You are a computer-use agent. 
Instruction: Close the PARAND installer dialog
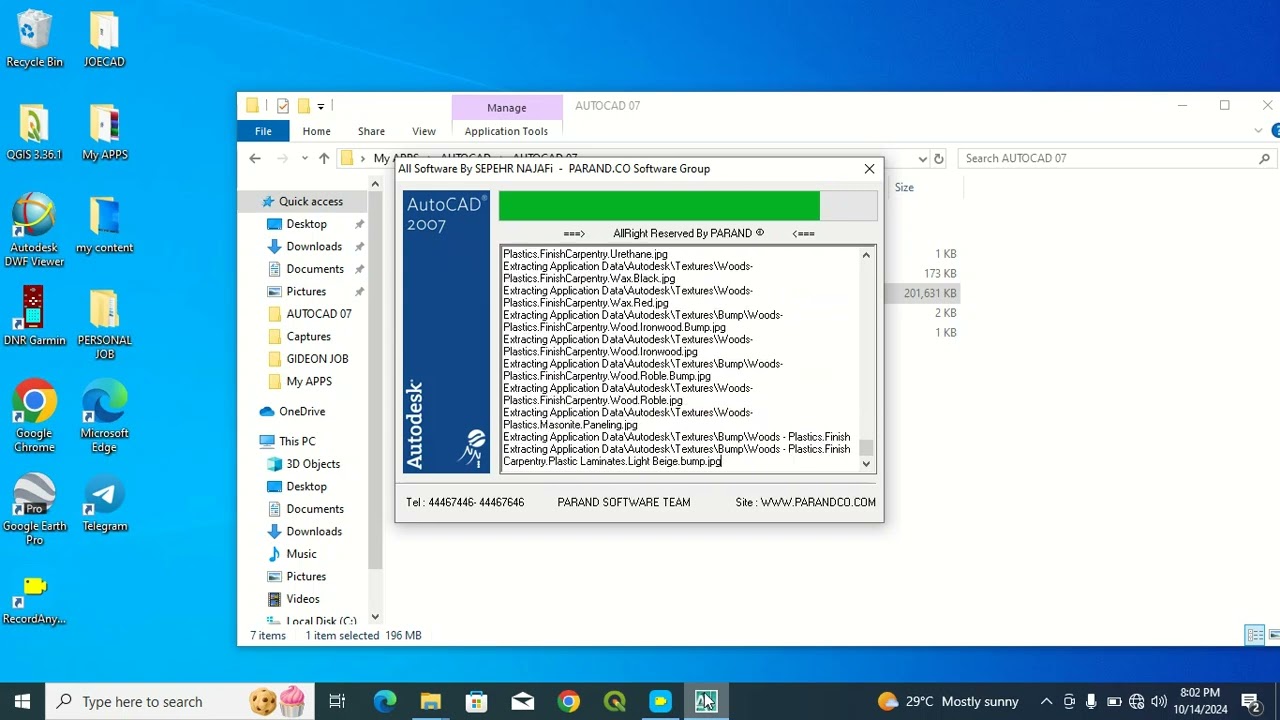869,169
